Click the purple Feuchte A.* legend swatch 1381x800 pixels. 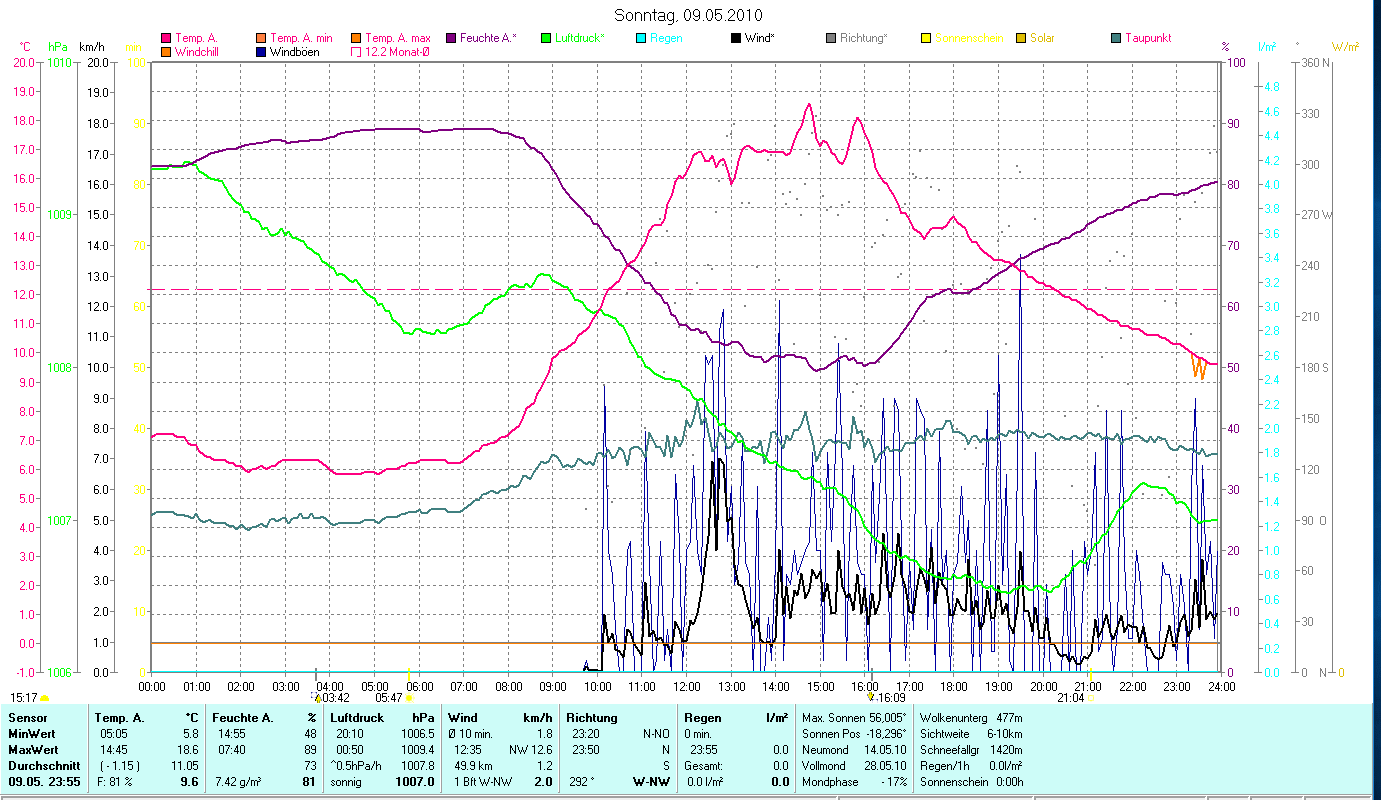tap(451, 38)
